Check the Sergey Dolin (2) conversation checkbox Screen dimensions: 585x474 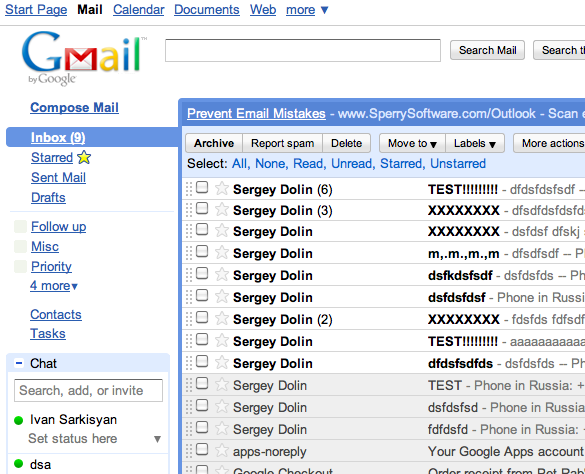coord(202,318)
